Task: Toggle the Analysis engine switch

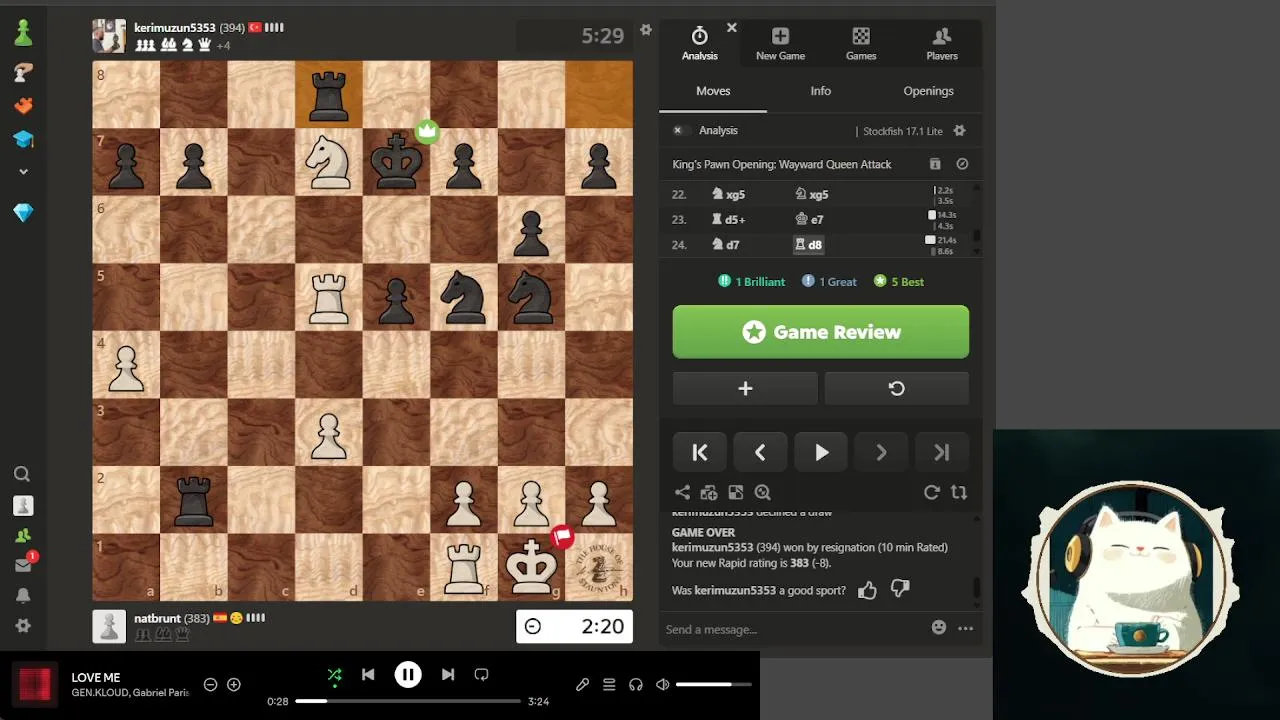Action: (678, 130)
